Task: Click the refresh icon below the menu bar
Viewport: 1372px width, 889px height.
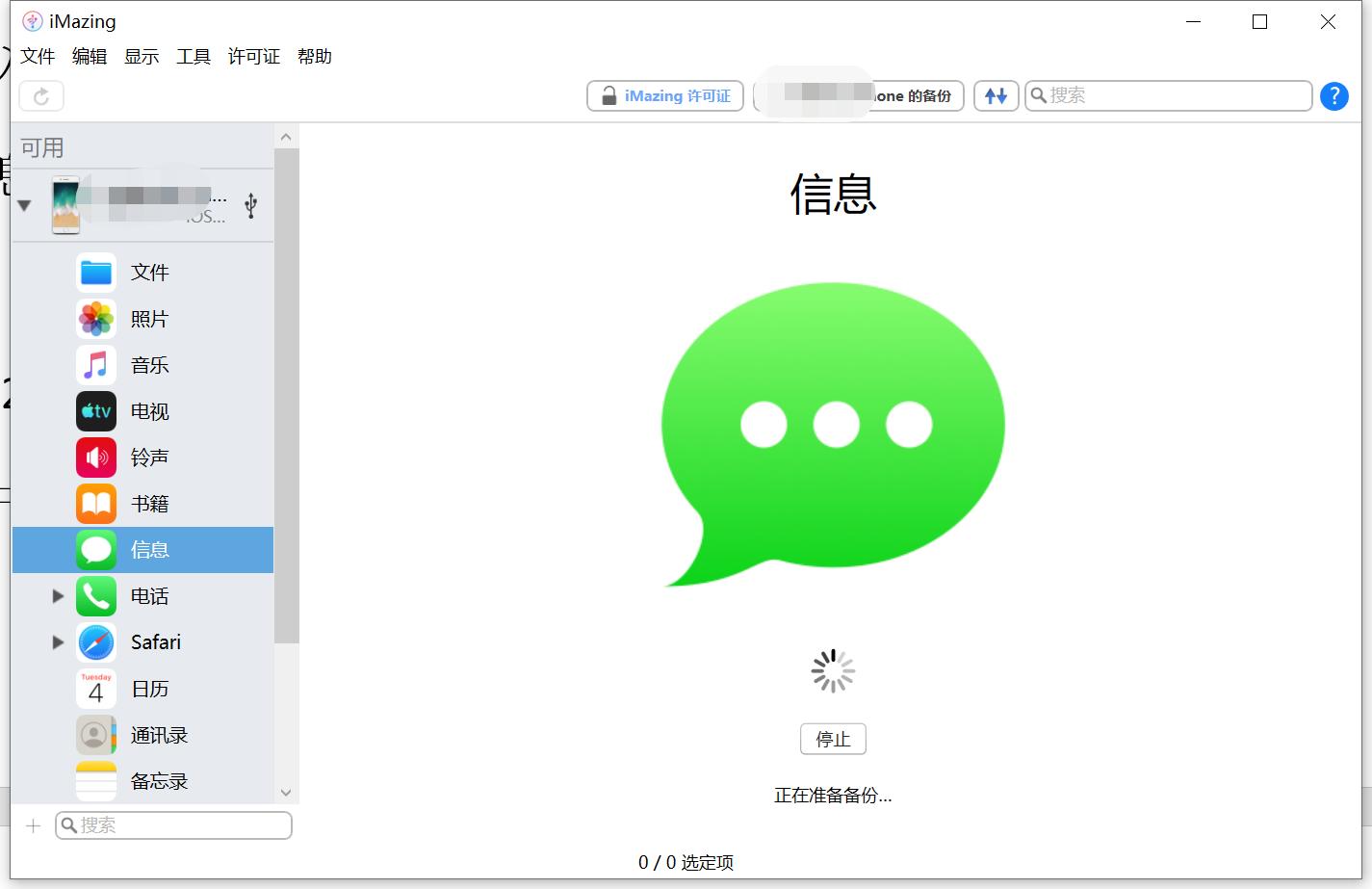Action: [40, 95]
